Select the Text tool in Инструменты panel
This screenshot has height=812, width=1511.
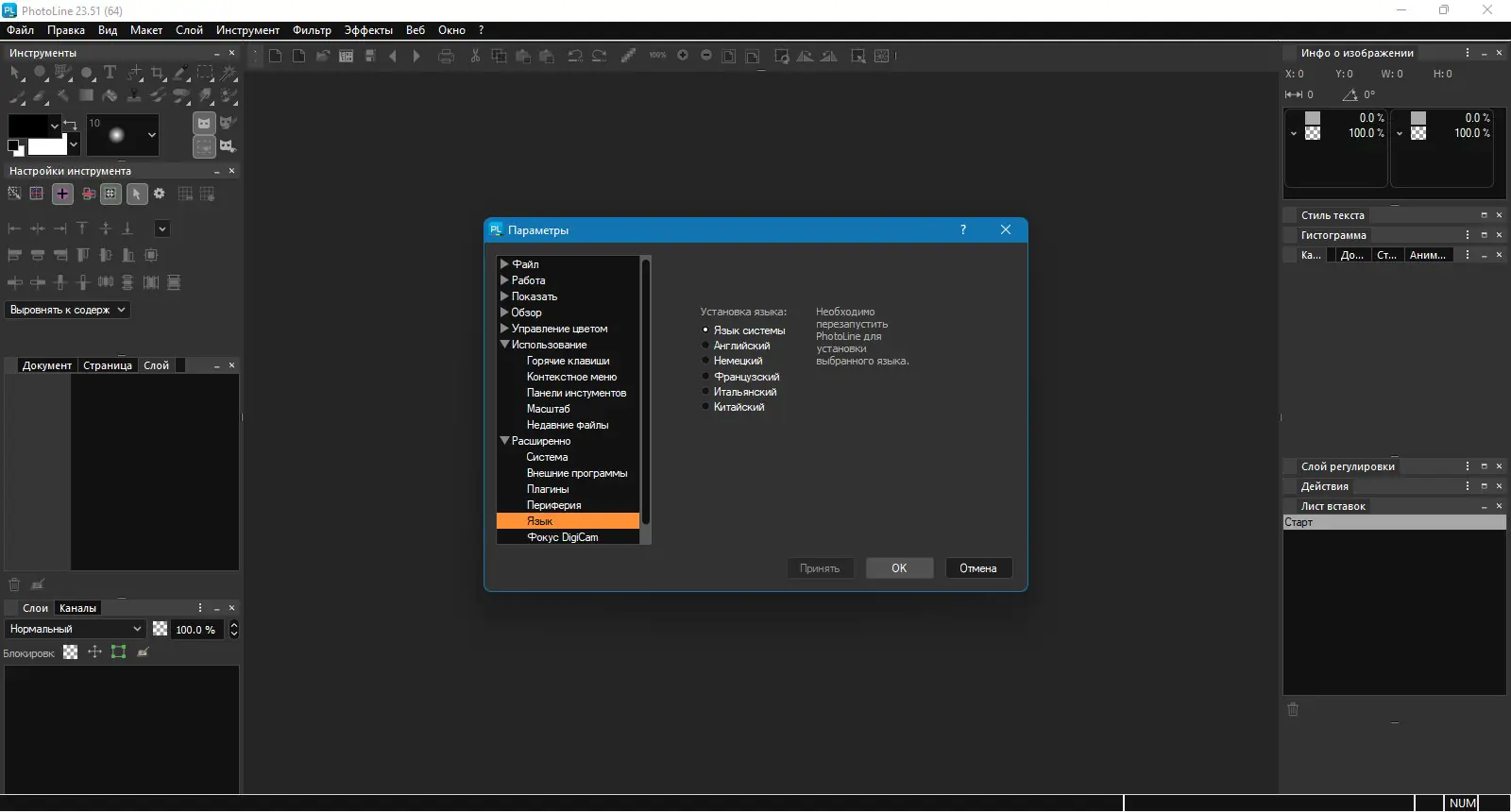pos(110,73)
